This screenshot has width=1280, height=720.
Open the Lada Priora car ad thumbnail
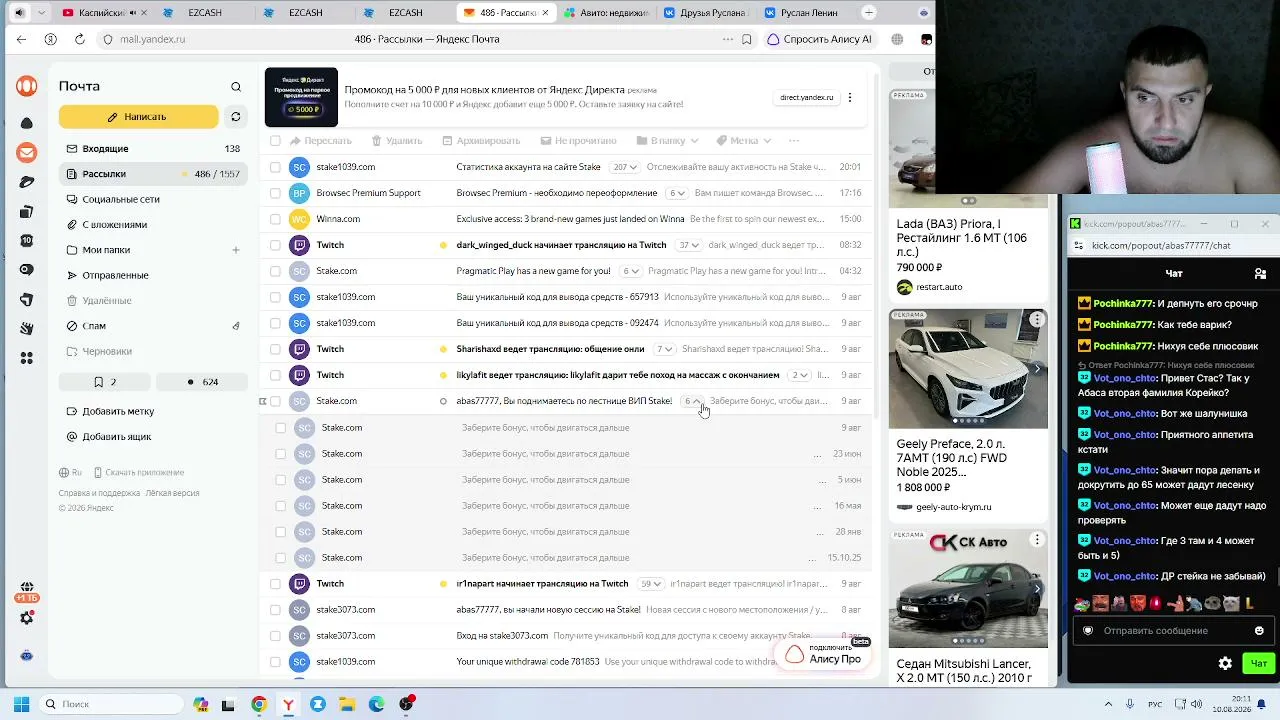pos(968,150)
